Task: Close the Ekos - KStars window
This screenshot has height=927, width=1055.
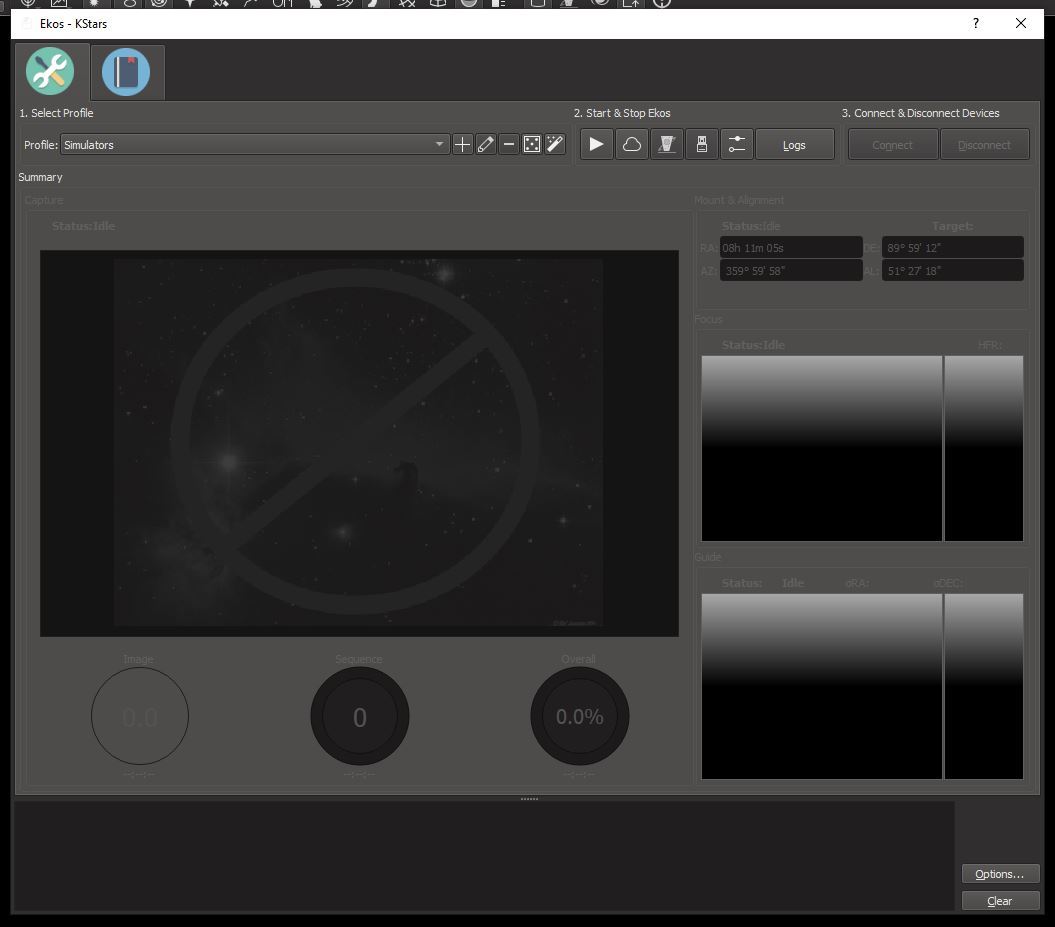Action: coord(1021,24)
